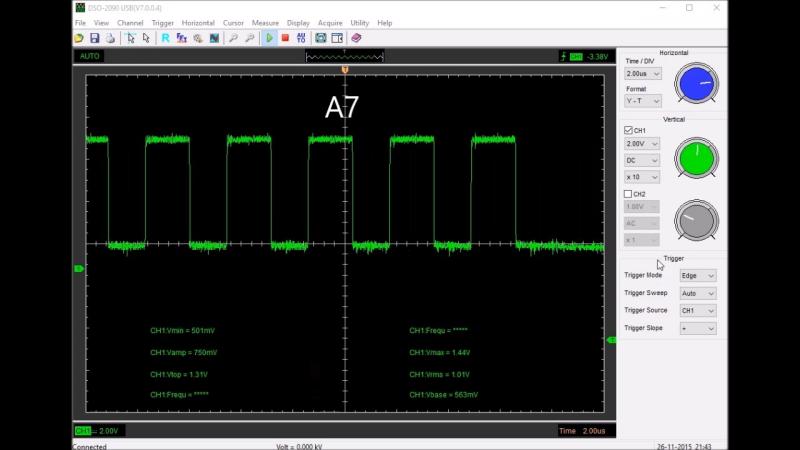Click the blue Horizontal time knob
800x450 pixels.
point(696,84)
